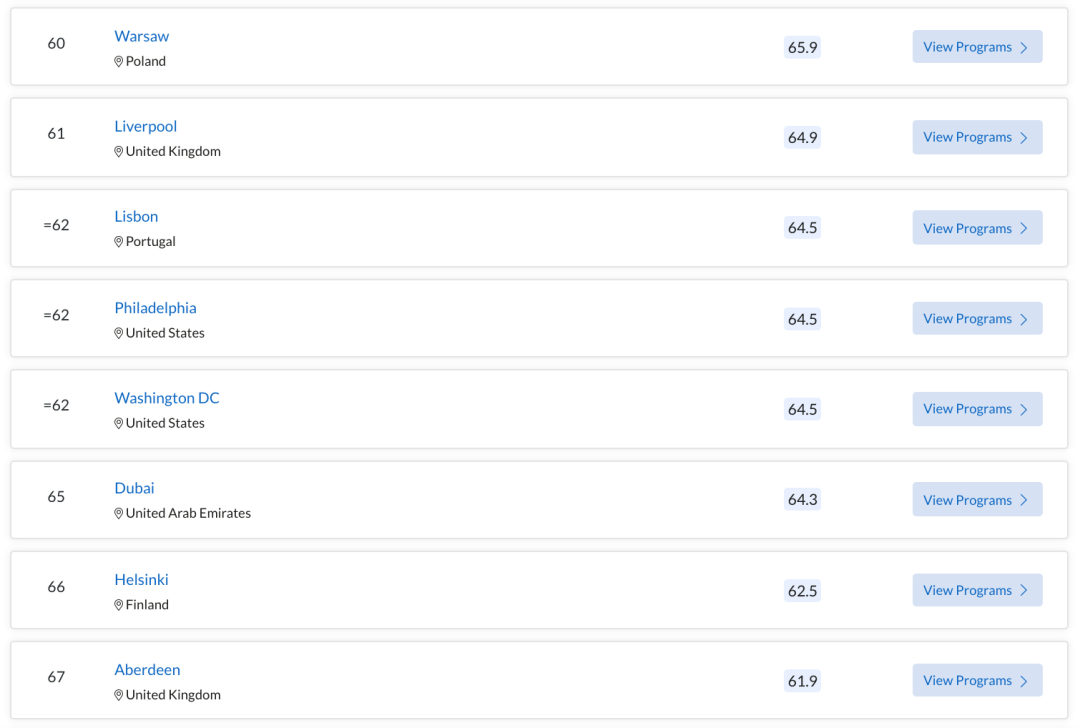Click the location pin next to Portugal
Viewport: 1080px width, 728px height.
click(x=118, y=242)
